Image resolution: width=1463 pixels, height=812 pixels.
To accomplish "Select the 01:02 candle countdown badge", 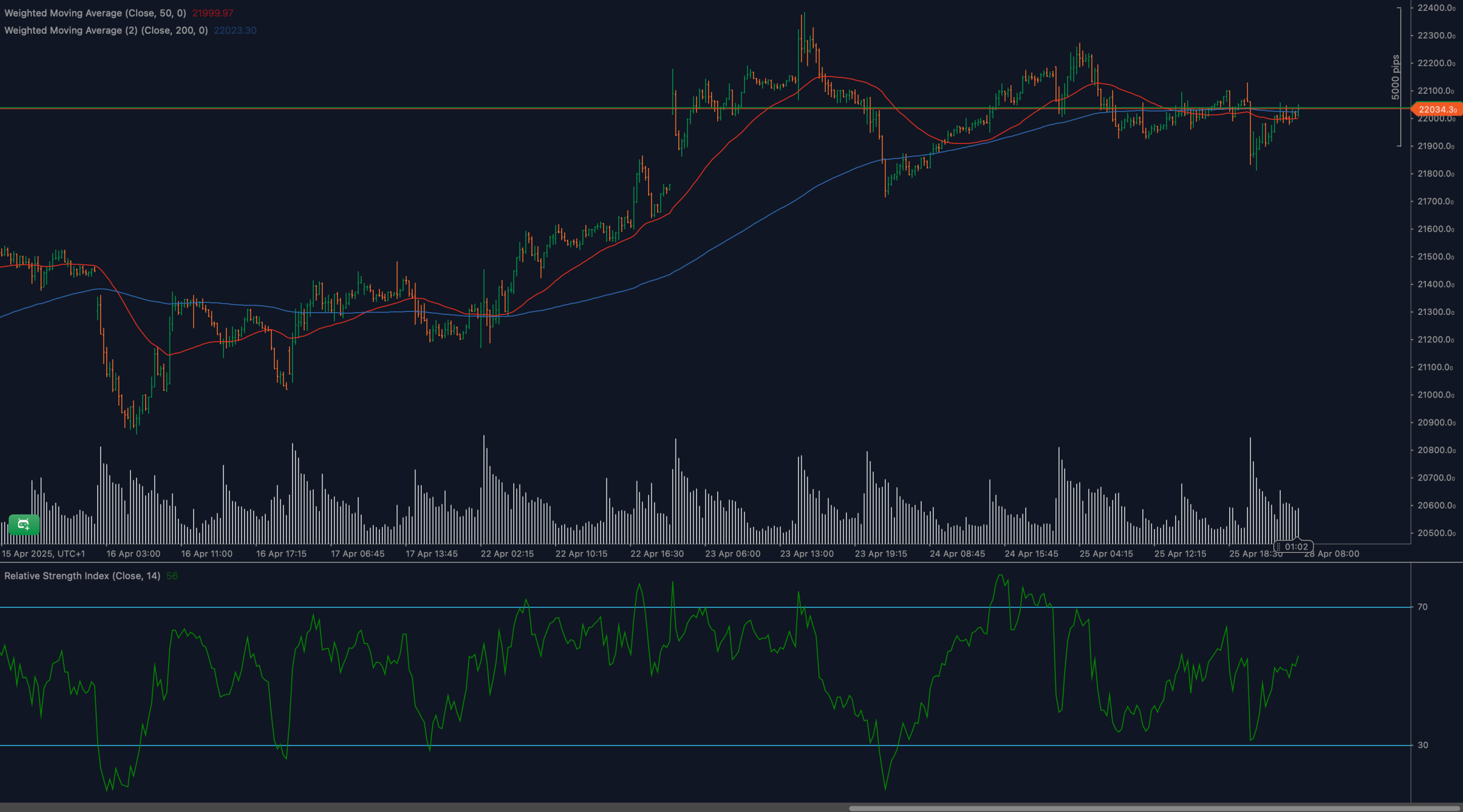I will click(1294, 547).
